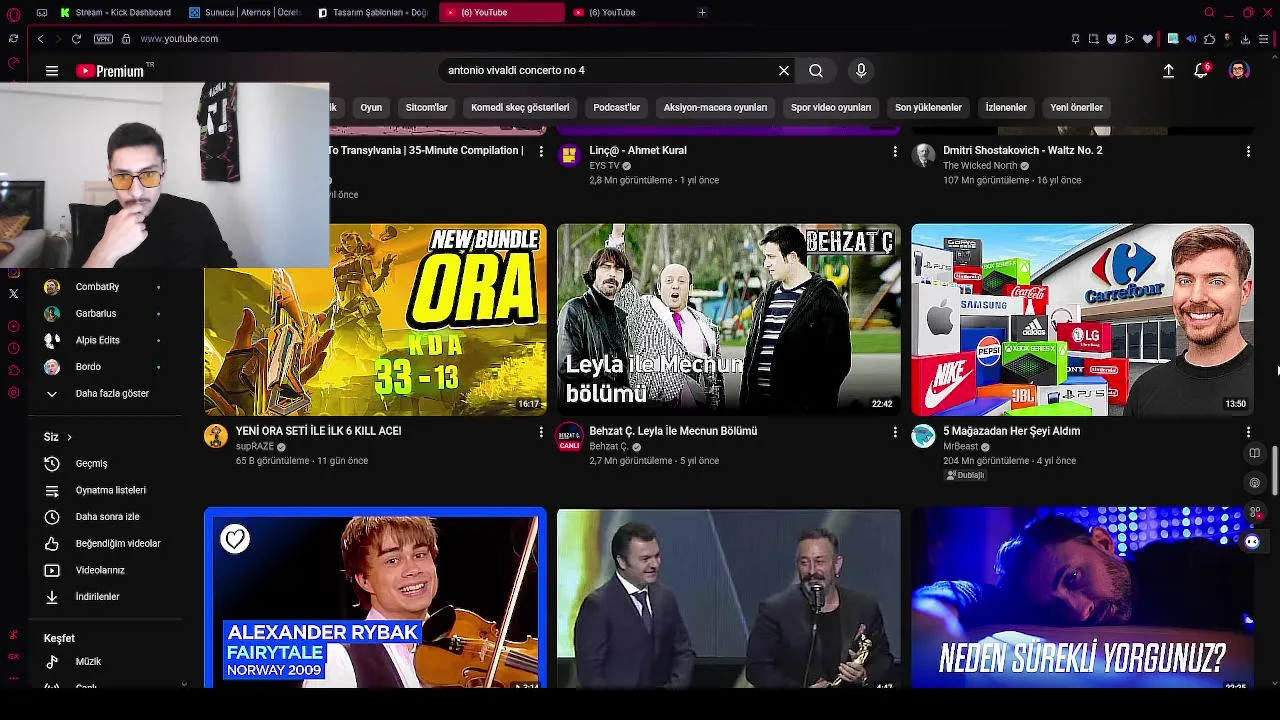Viewport: 1280px width, 720px height.
Task: Open the Opera menu logo
Action: coord(13,13)
